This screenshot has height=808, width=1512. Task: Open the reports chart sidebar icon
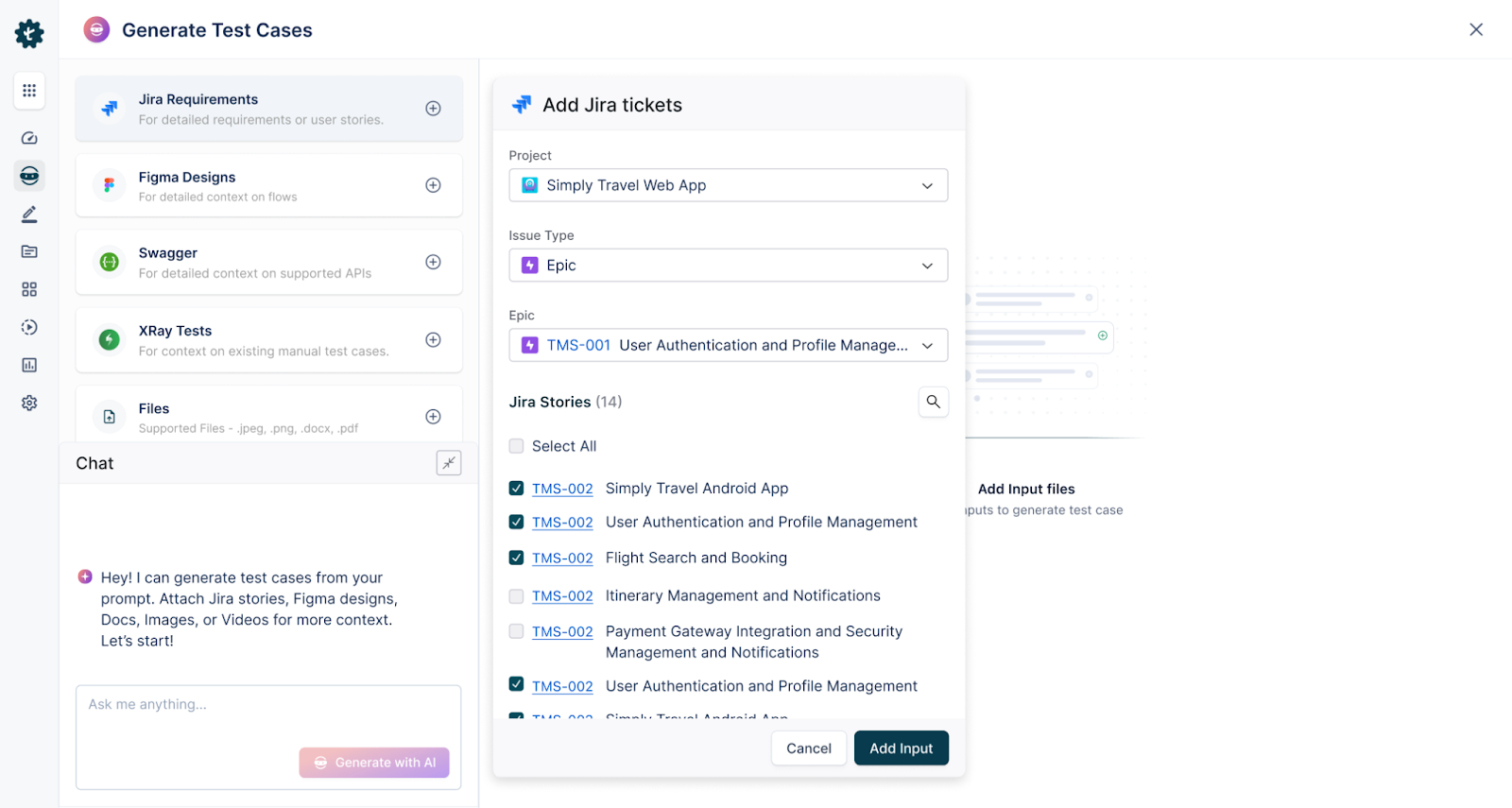pyautogui.click(x=29, y=365)
